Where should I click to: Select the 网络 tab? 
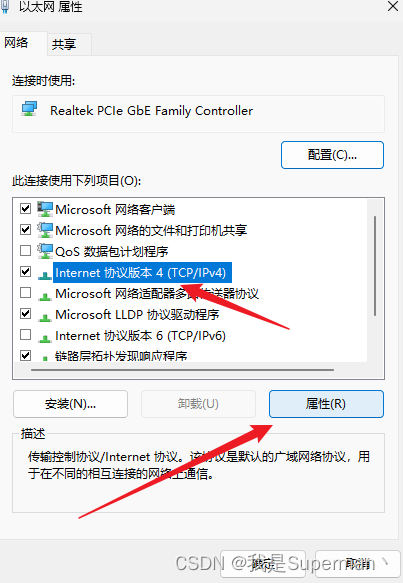tap(16, 43)
